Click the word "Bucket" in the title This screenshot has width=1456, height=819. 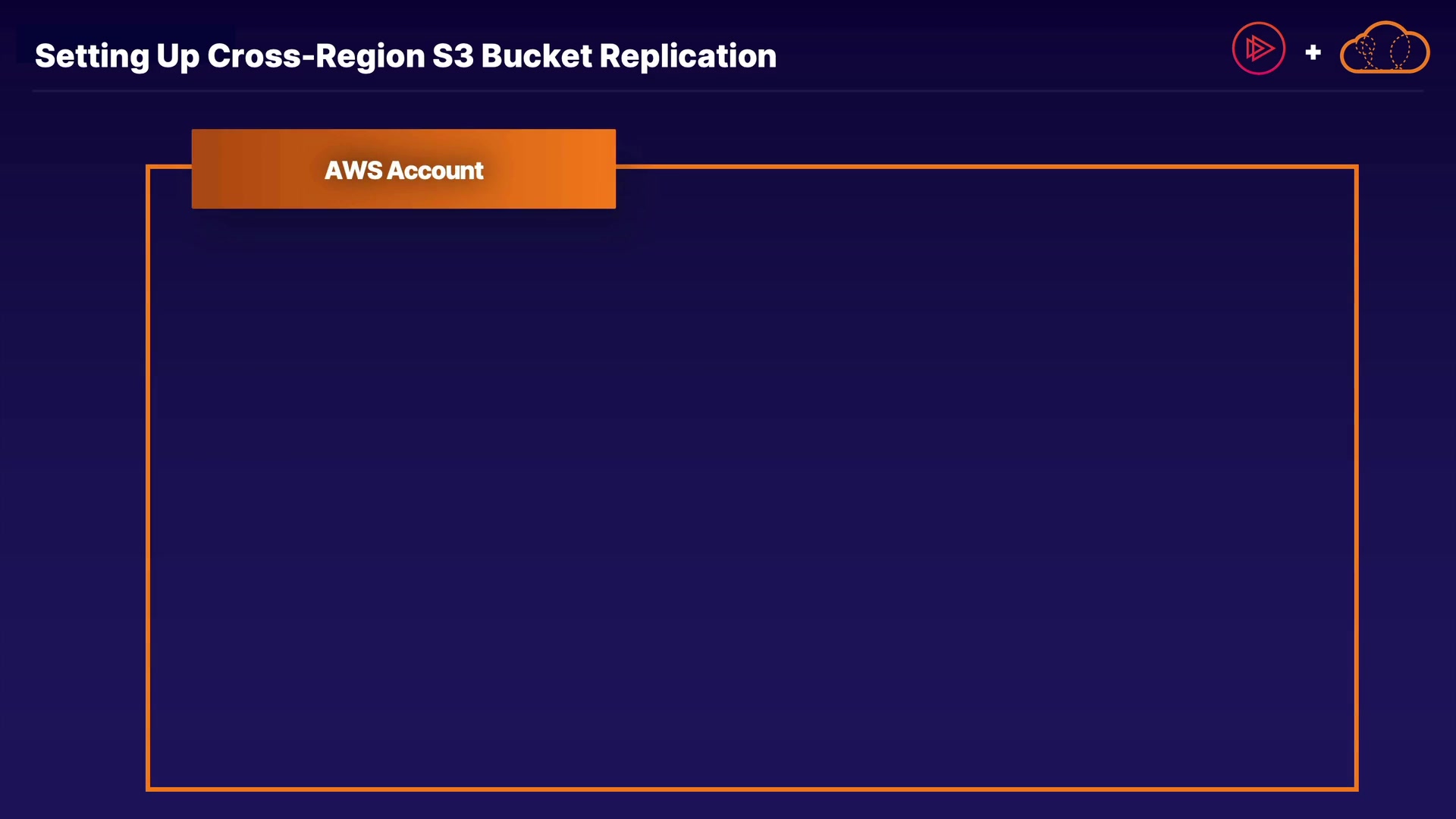click(x=536, y=57)
